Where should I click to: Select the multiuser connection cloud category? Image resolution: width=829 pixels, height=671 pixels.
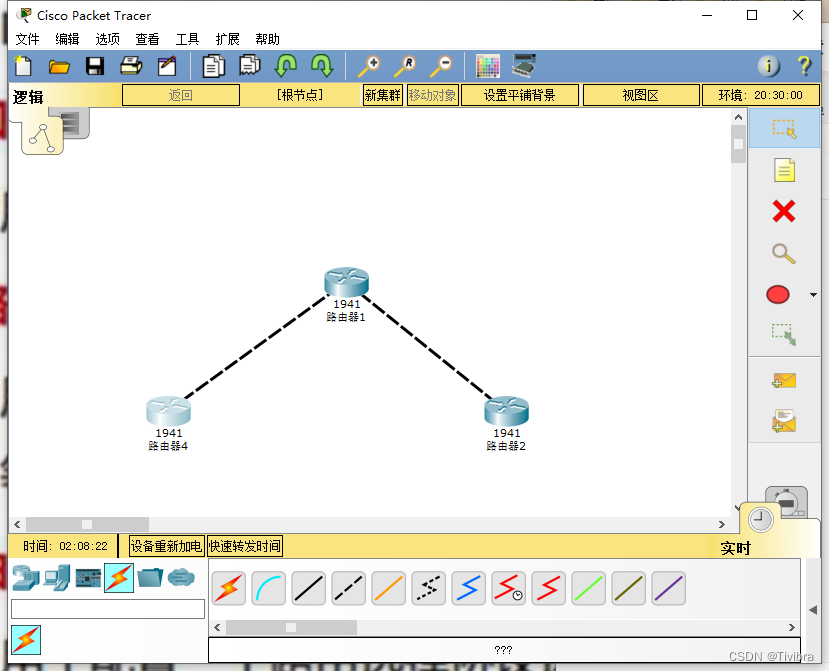tap(181, 577)
